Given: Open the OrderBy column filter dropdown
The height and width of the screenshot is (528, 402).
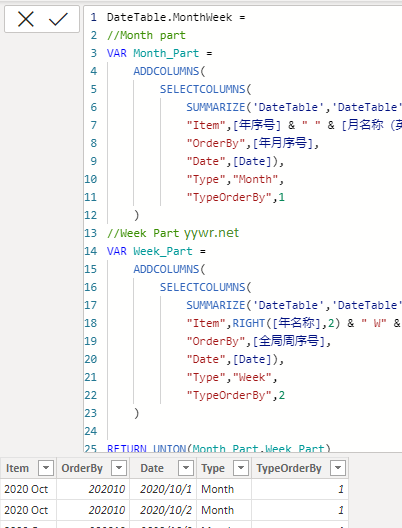Looking at the screenshot, I should (x=119, y=468).
